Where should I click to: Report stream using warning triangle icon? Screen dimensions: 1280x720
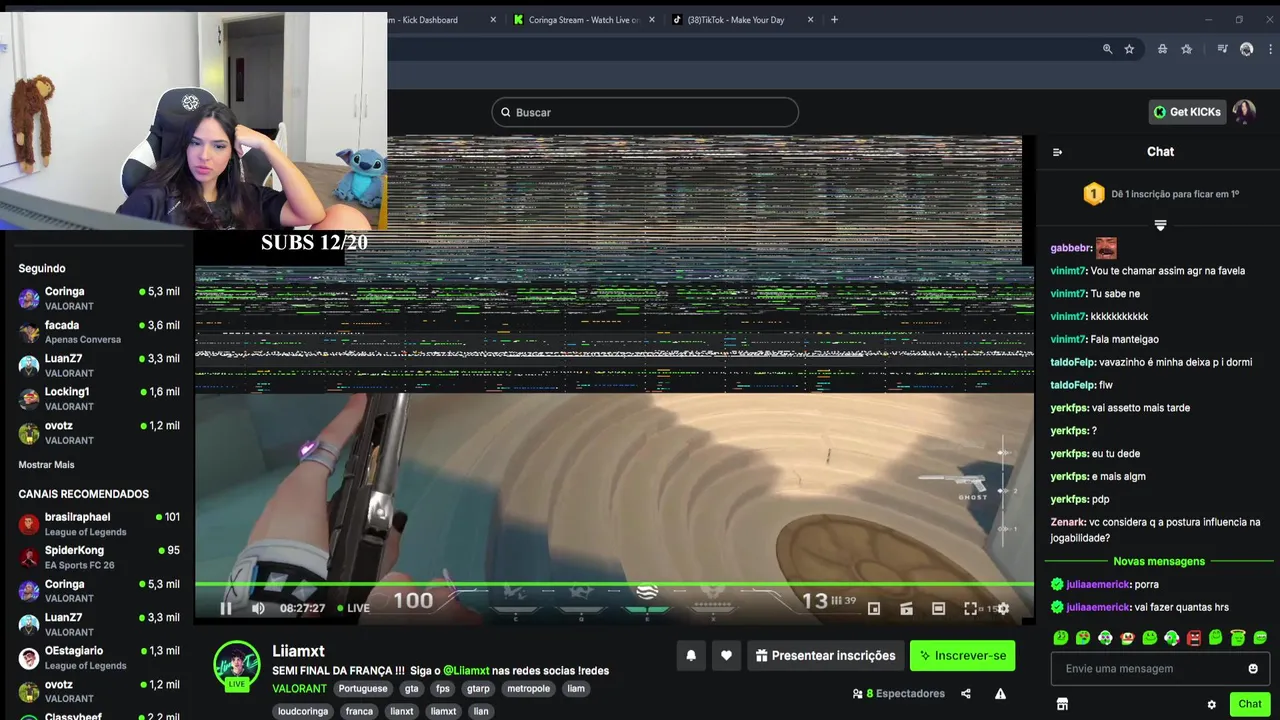click(x=1000, y=694)
